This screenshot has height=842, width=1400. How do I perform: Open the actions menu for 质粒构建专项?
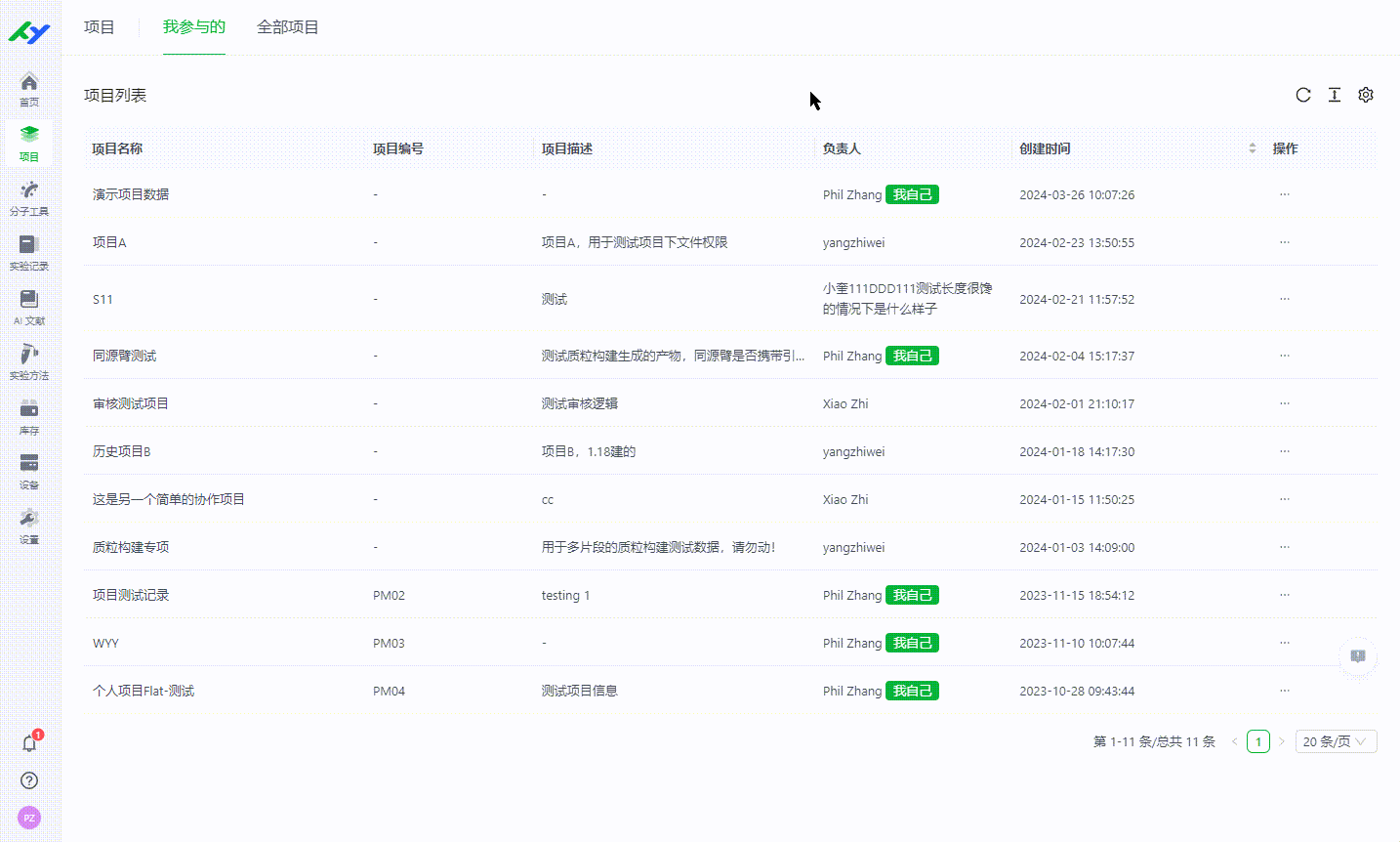click(1284, 547)
